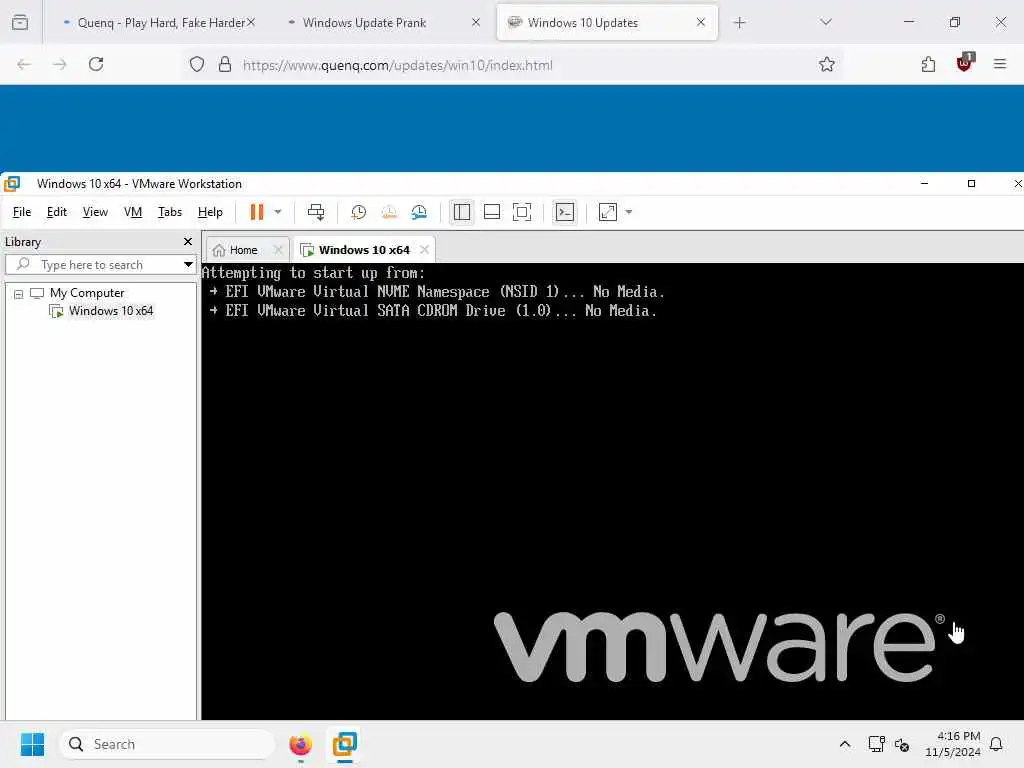Viewport: 1024px width, 768px height.
Task: Close the Windows Update Prank browser tab
Action: (x=476, y=23)
